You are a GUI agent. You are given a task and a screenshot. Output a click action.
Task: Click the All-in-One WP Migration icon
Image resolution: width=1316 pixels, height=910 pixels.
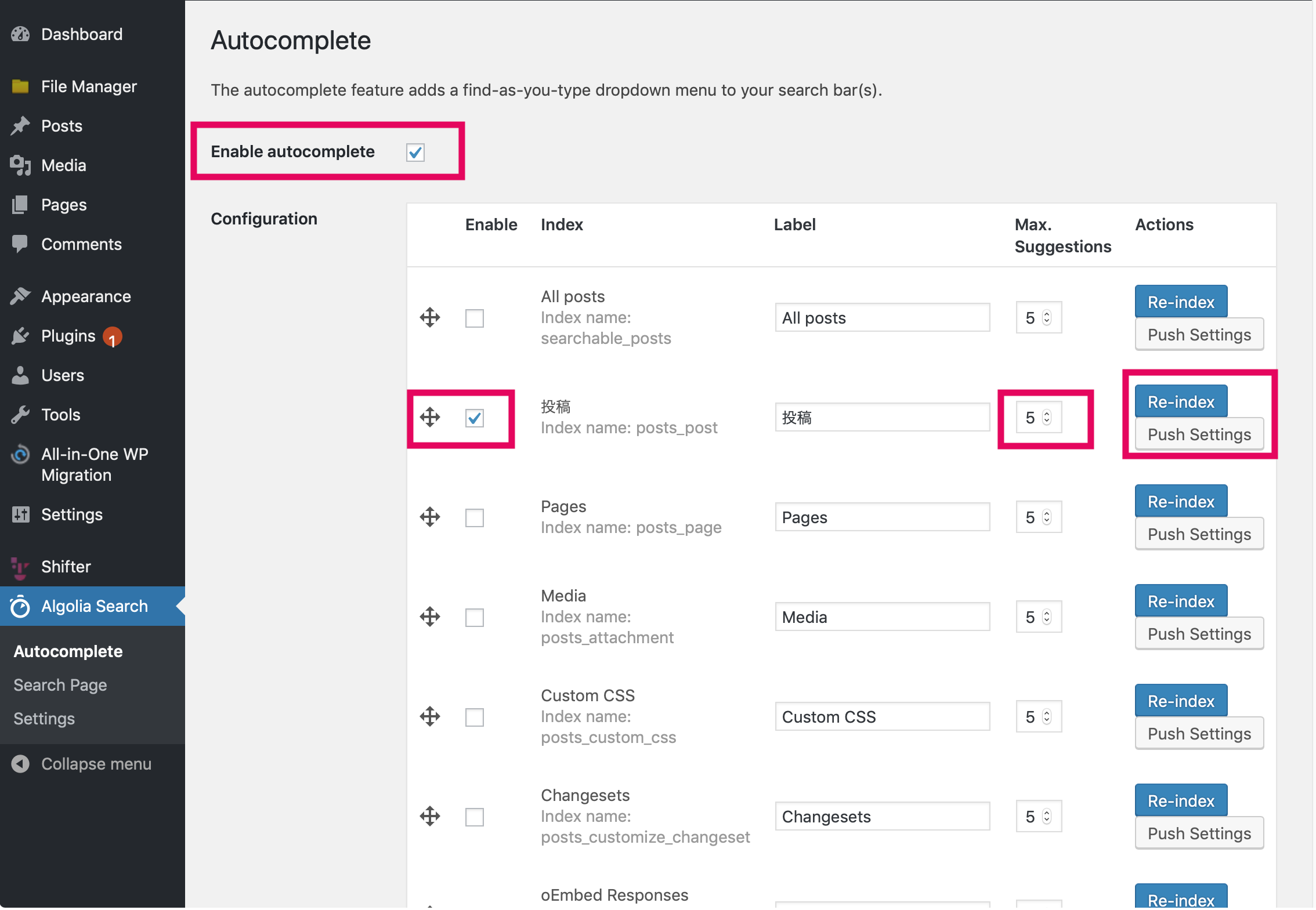[x=20, y=454]
